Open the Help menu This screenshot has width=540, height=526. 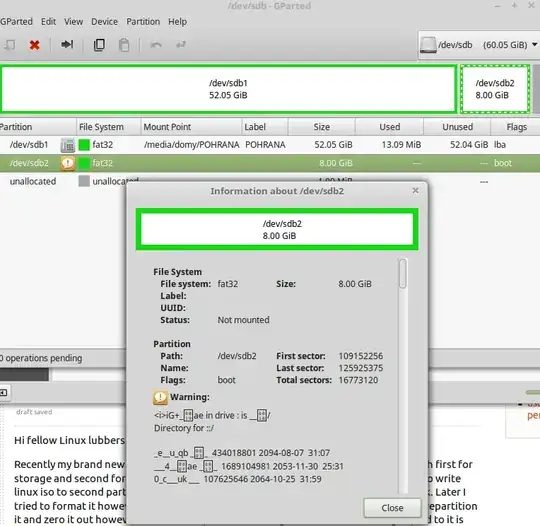177,22
